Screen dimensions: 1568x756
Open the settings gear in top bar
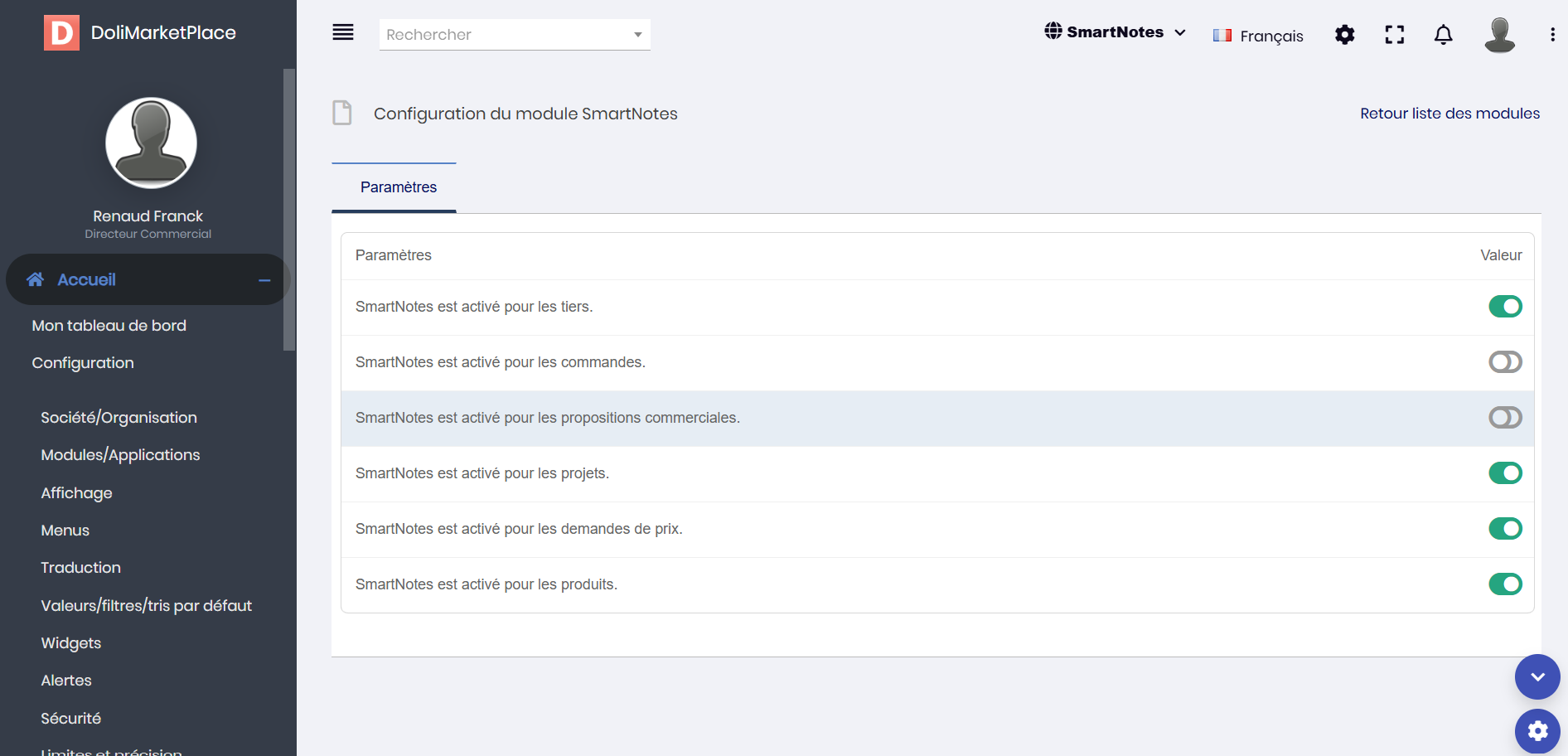1345,35
